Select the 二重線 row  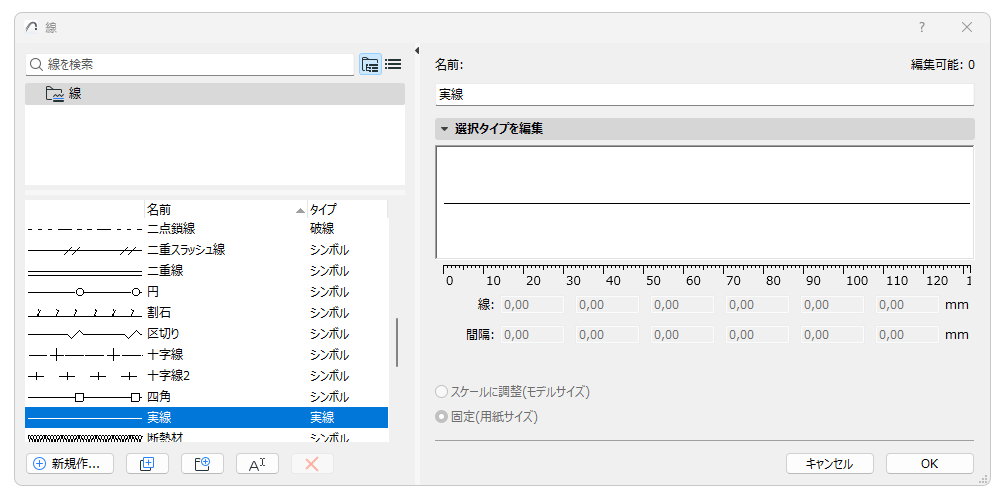(x=206, y=271)
